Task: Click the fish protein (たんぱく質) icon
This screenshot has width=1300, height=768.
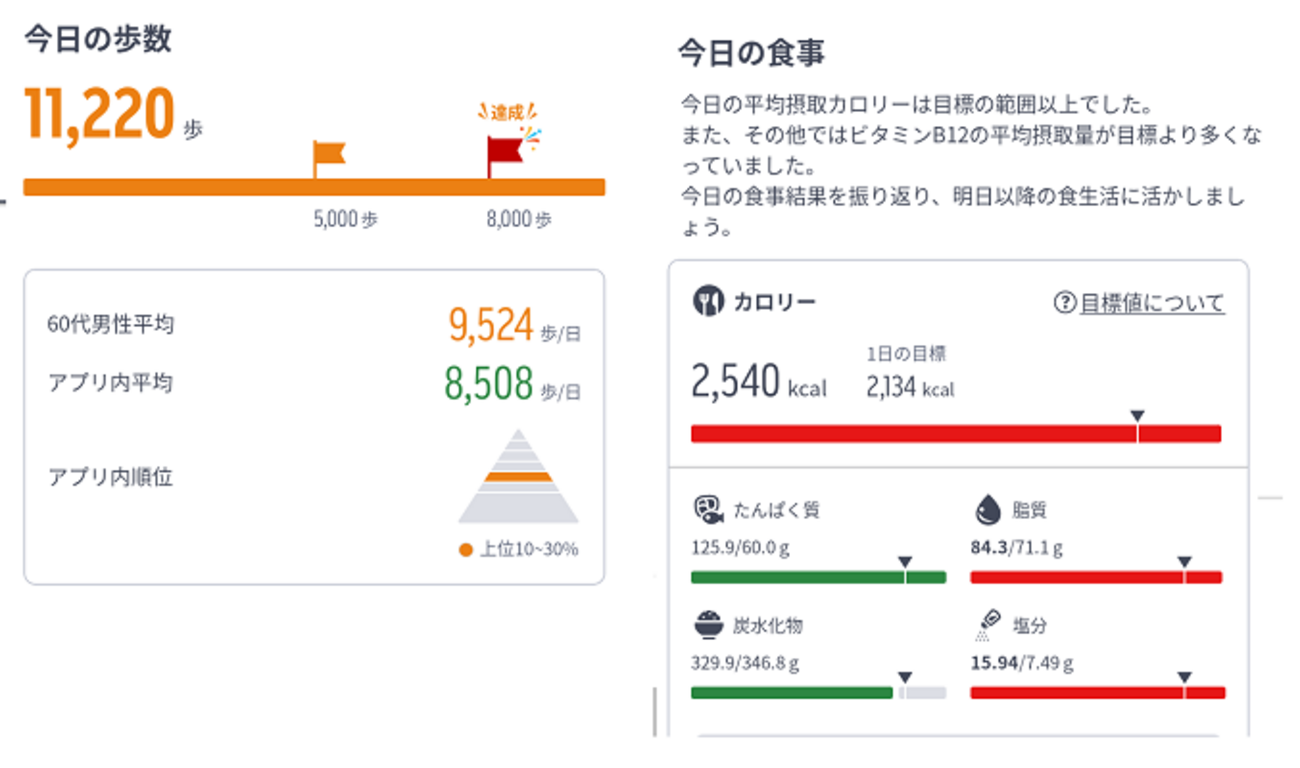Action: pyautogui.click(x=708, y=510)
